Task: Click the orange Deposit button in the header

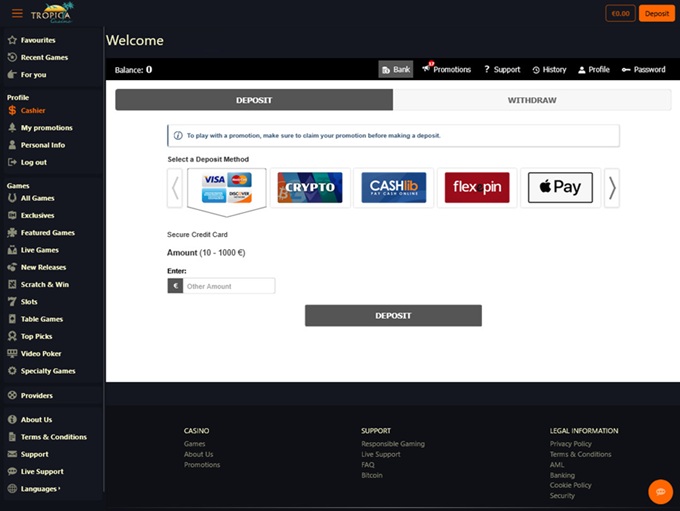Action: click(657, 14)
